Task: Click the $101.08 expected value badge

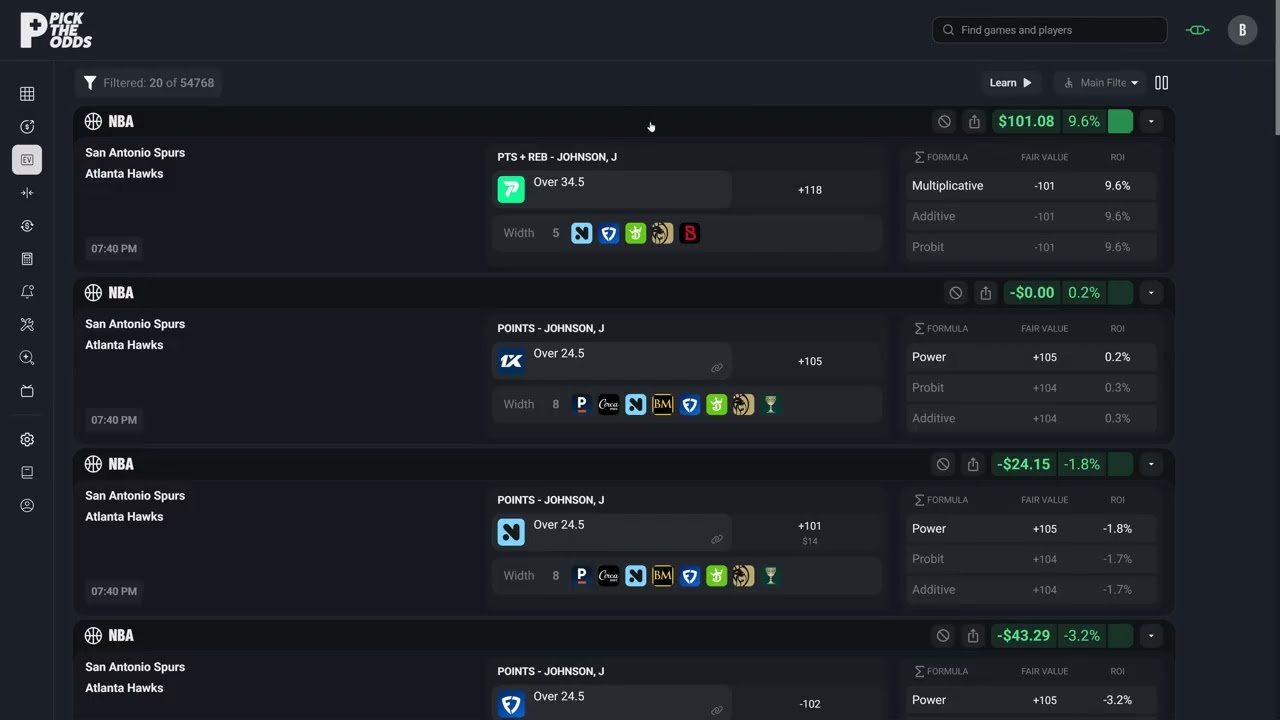Action: click(x=1026, y=122)
